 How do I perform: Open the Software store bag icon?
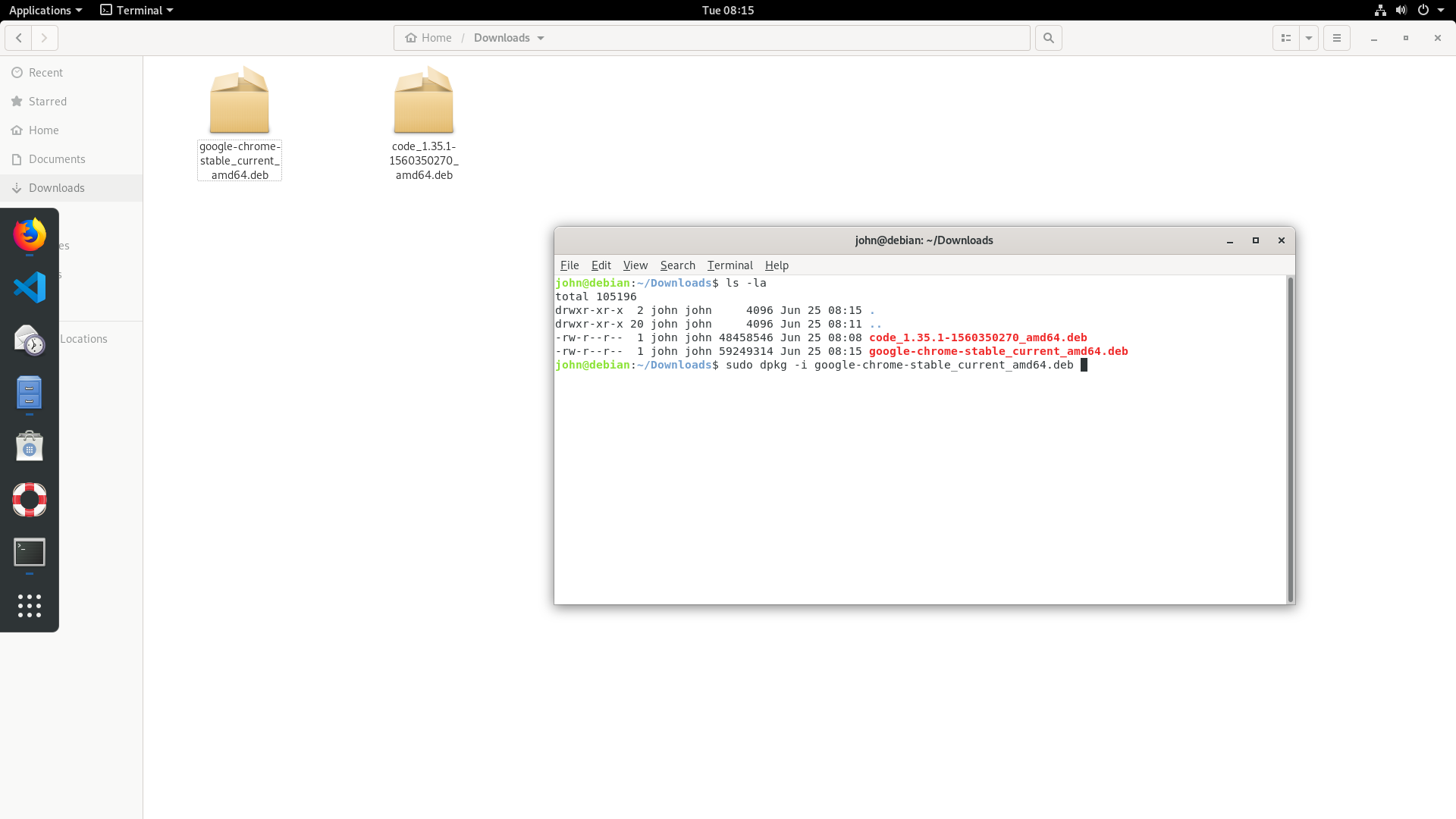(x=30, y=446)
